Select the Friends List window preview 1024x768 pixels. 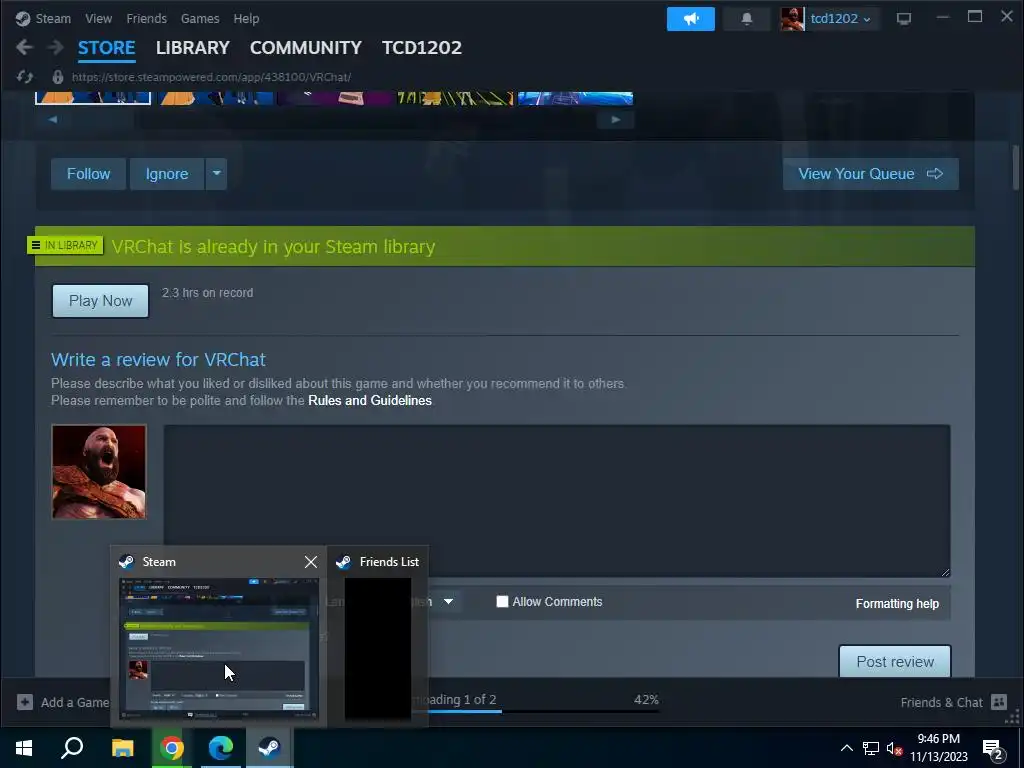[378, 648]
